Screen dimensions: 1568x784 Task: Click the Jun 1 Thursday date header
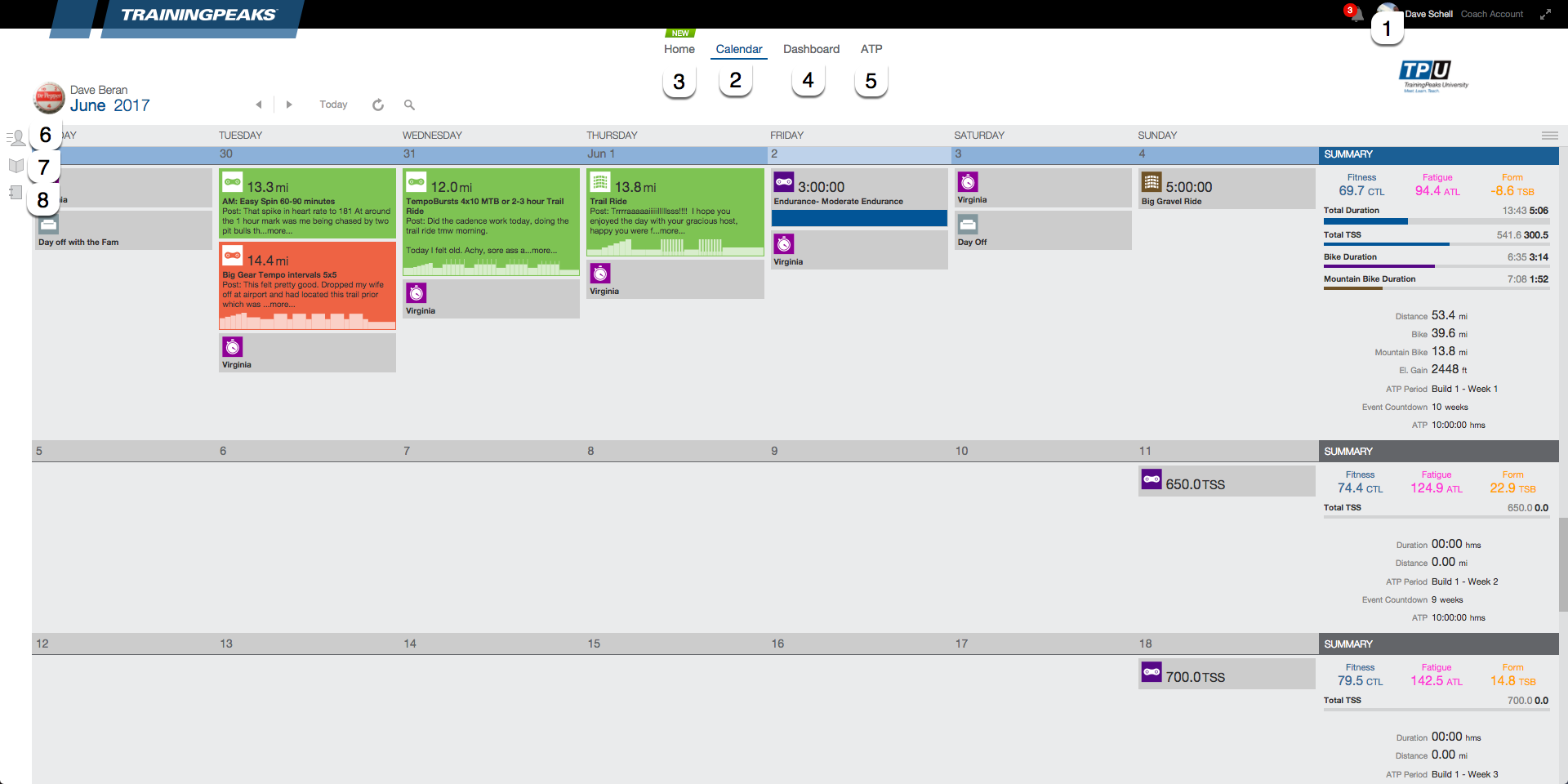601,154
